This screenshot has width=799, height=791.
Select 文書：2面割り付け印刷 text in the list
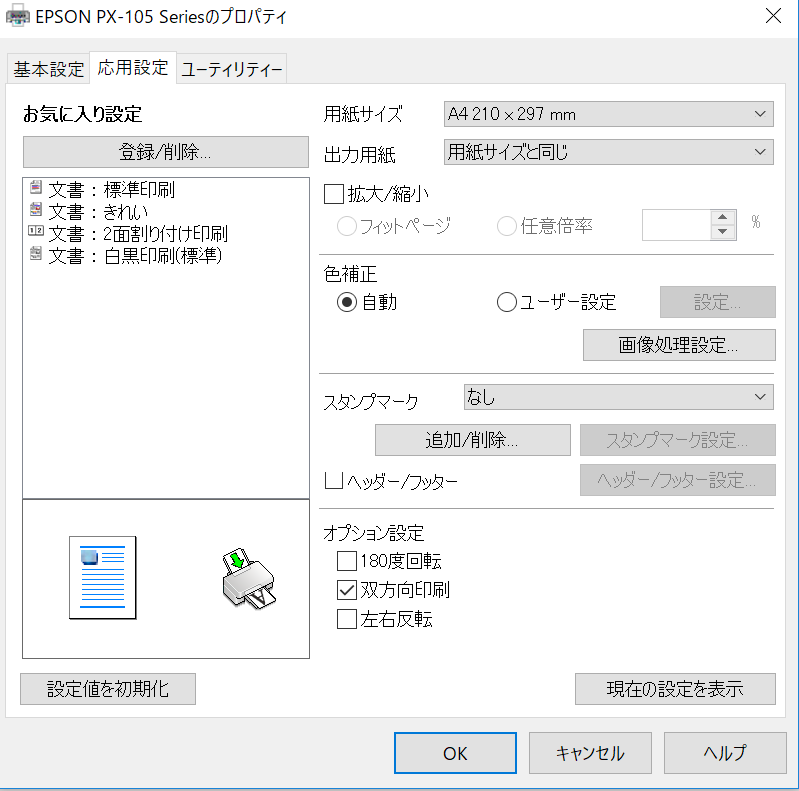point(138,234)
